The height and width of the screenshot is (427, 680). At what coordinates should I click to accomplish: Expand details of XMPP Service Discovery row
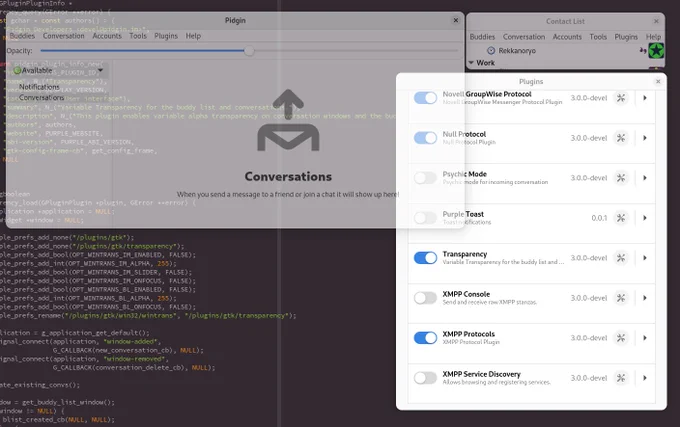[645, 378]
